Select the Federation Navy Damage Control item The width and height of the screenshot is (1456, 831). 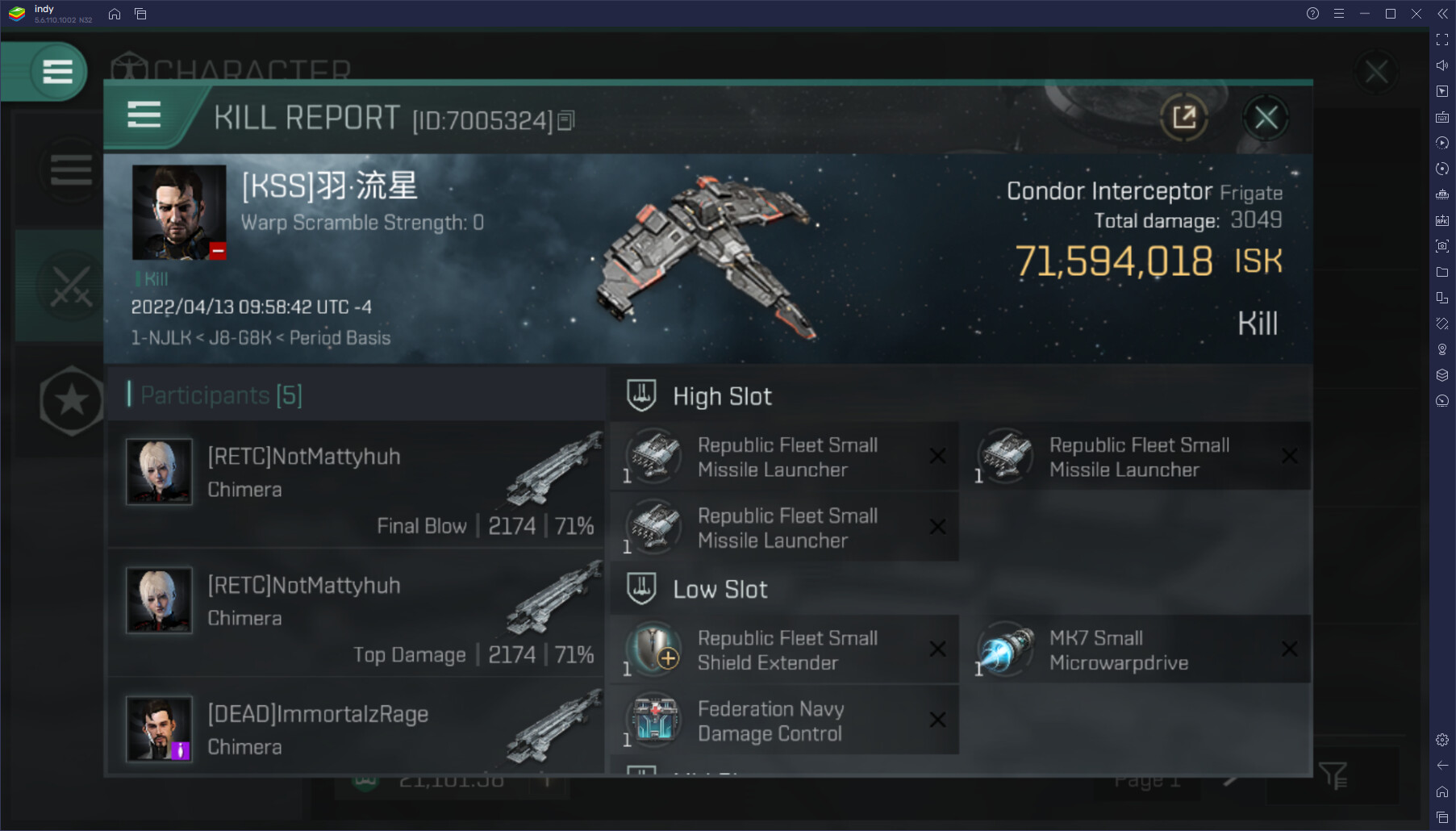click(785, 720)
